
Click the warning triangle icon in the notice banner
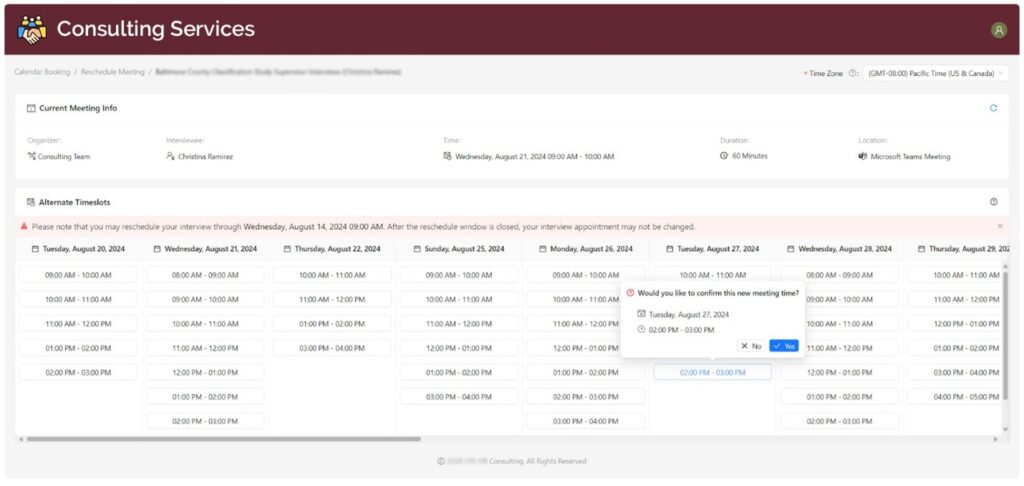click(23, 227)
